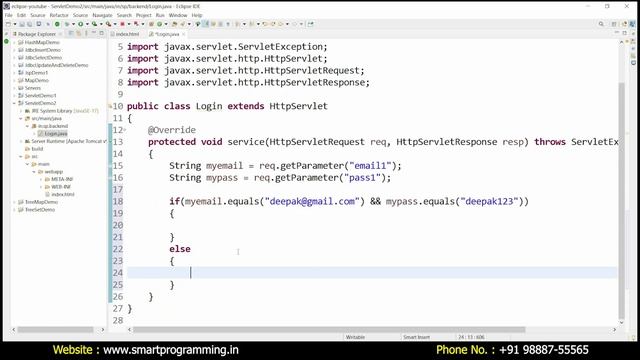Click the cursor position indicator in status bar
The height and width of the screenshot is (360, 640).
click(471, 337)
